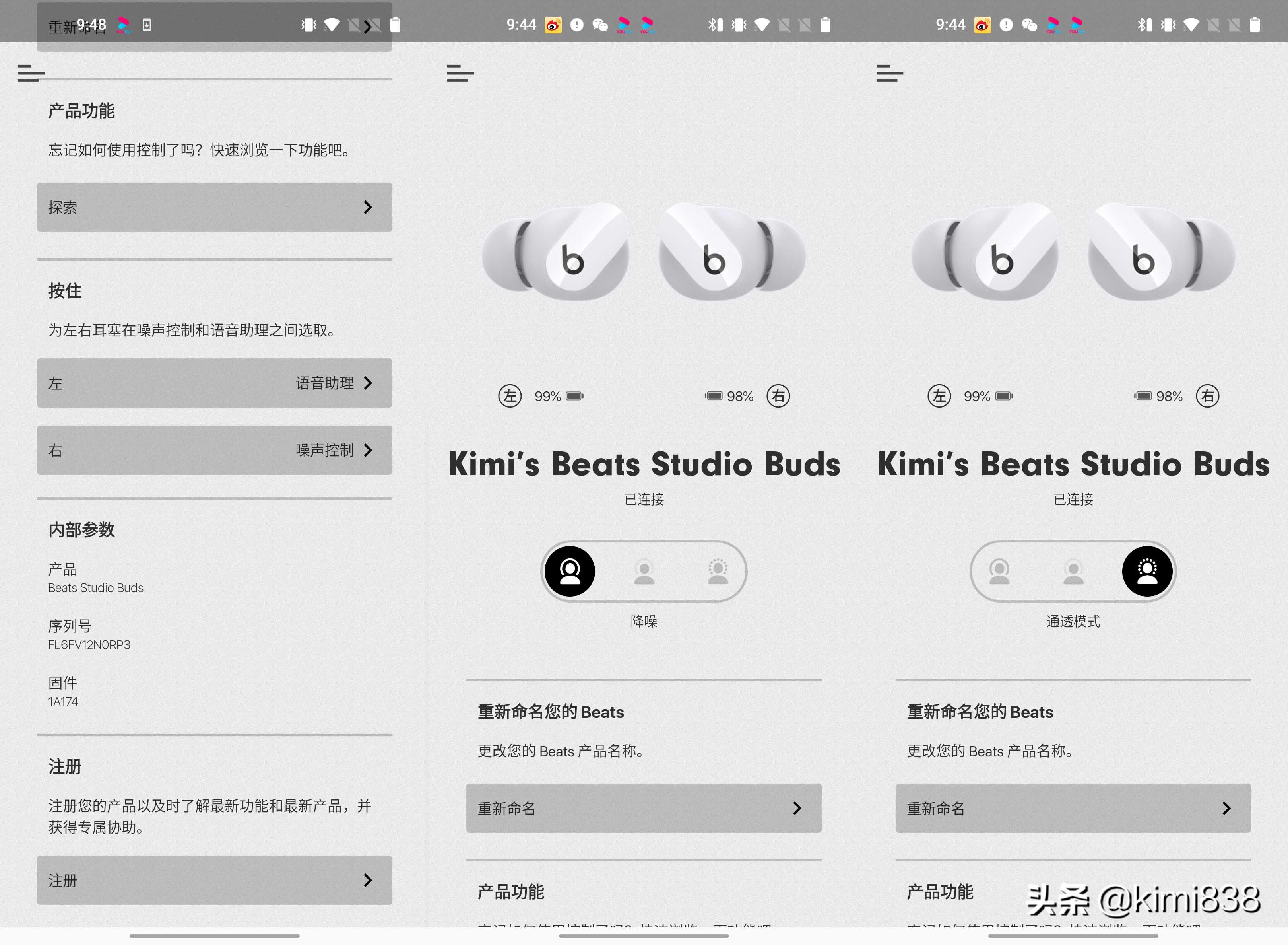Viewport: 1288px width, 945px height.
Task: Tap 已连接 status in middle screen
Action: 644,499
